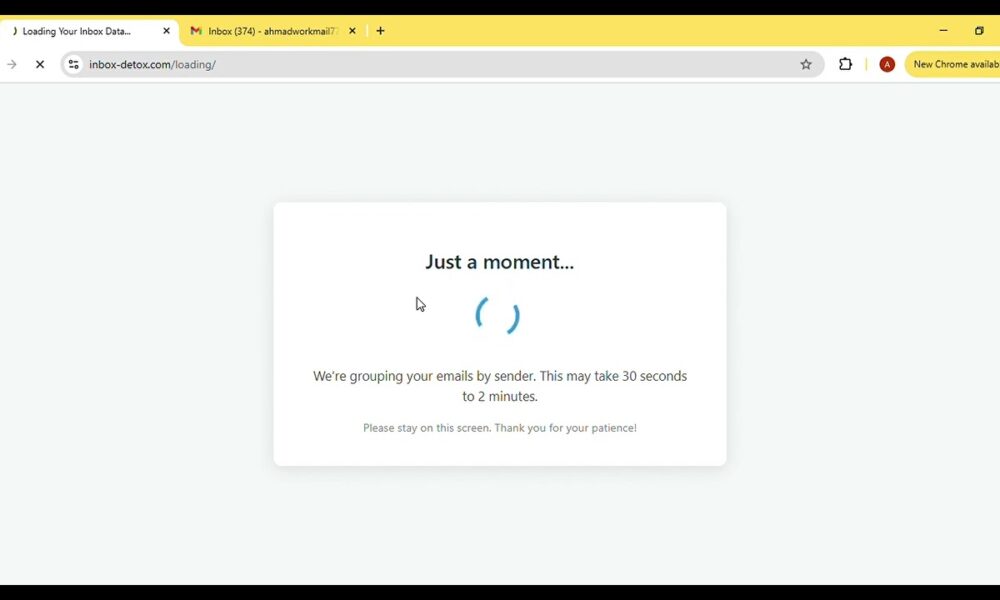The height and width of the screenshot is (600, 1000).
Task: Open the Extensions puzzle icon
Action: (x=846, y=64)
